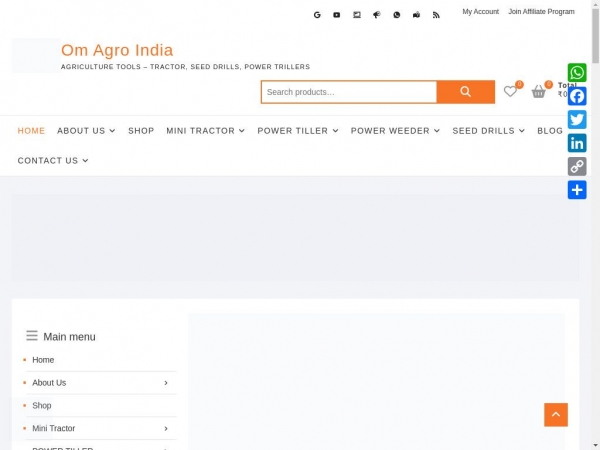Open the shopping cart basket icon
Image resolution: width=600 pixels, height=450 pixels.
click(538, 91)
